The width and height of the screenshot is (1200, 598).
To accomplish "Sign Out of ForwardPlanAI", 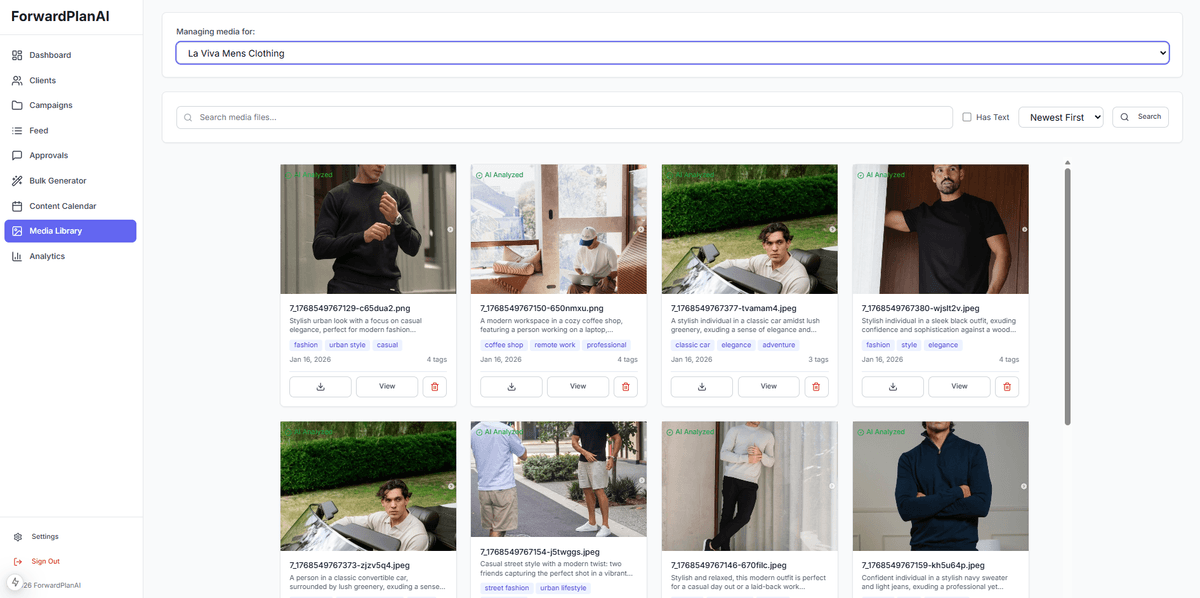I will [46, 561].
